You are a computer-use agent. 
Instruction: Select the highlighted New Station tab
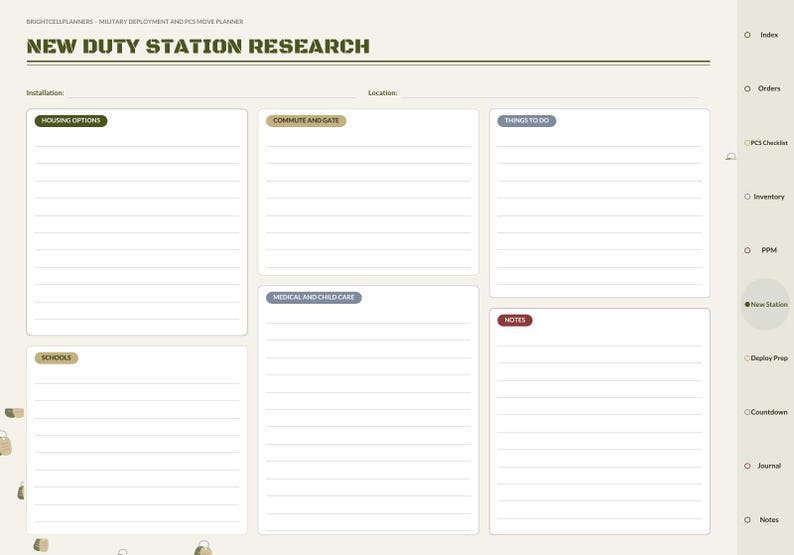766,304
